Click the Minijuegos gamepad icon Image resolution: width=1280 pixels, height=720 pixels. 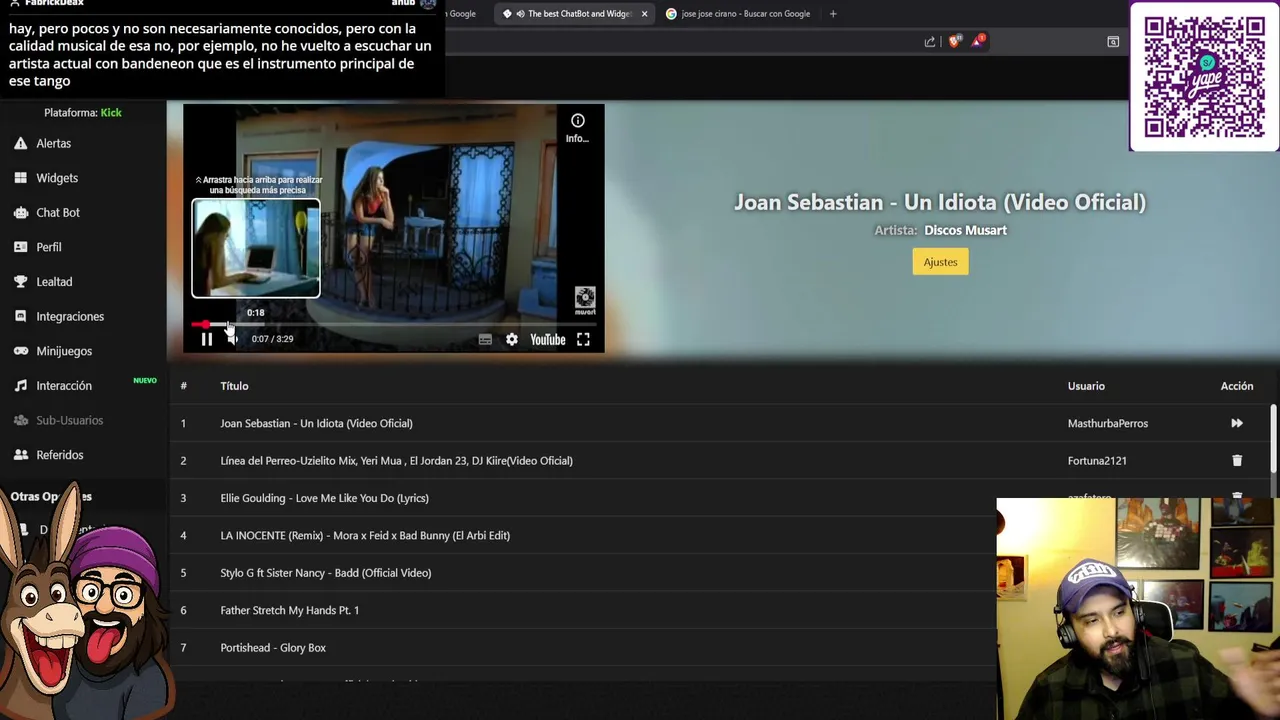pos(20,351)
